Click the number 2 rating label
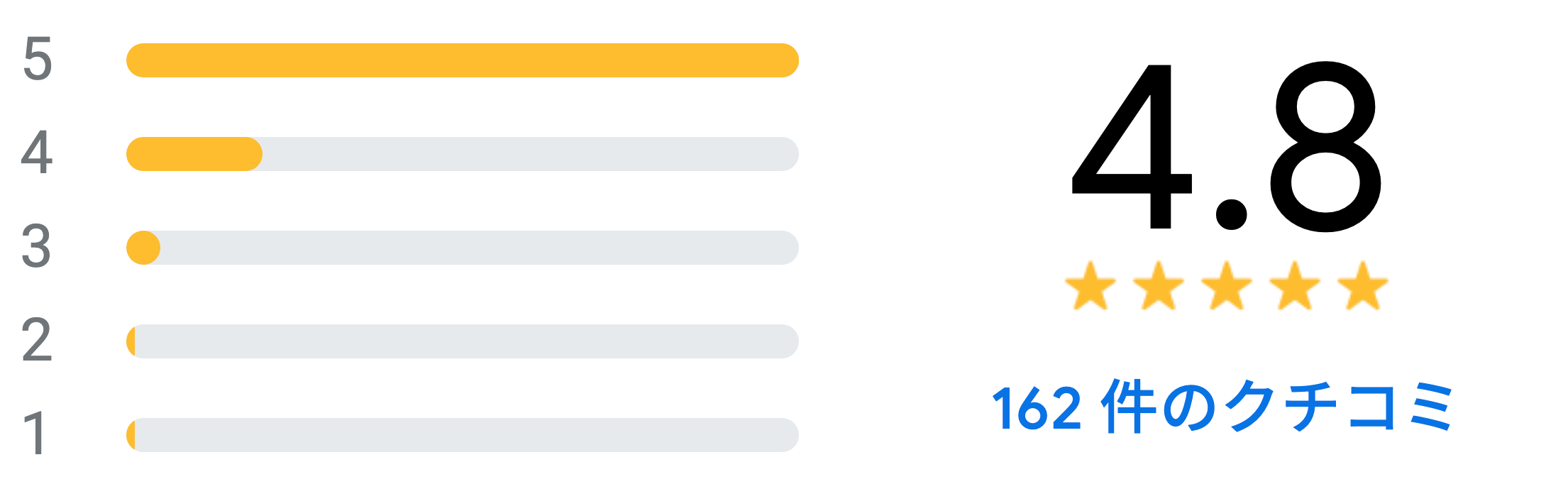 [37, 339]
